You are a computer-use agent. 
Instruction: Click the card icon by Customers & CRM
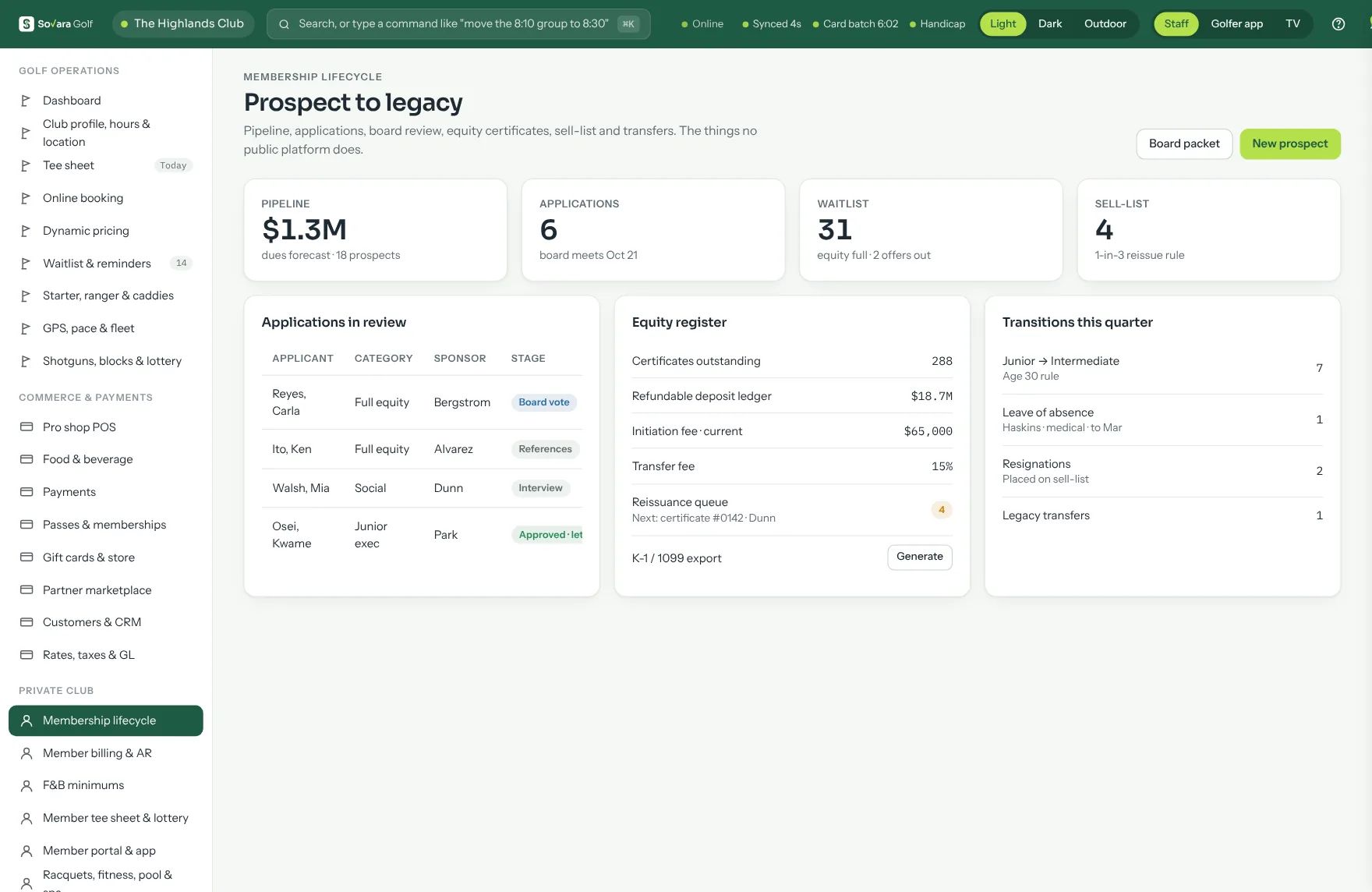27,622
